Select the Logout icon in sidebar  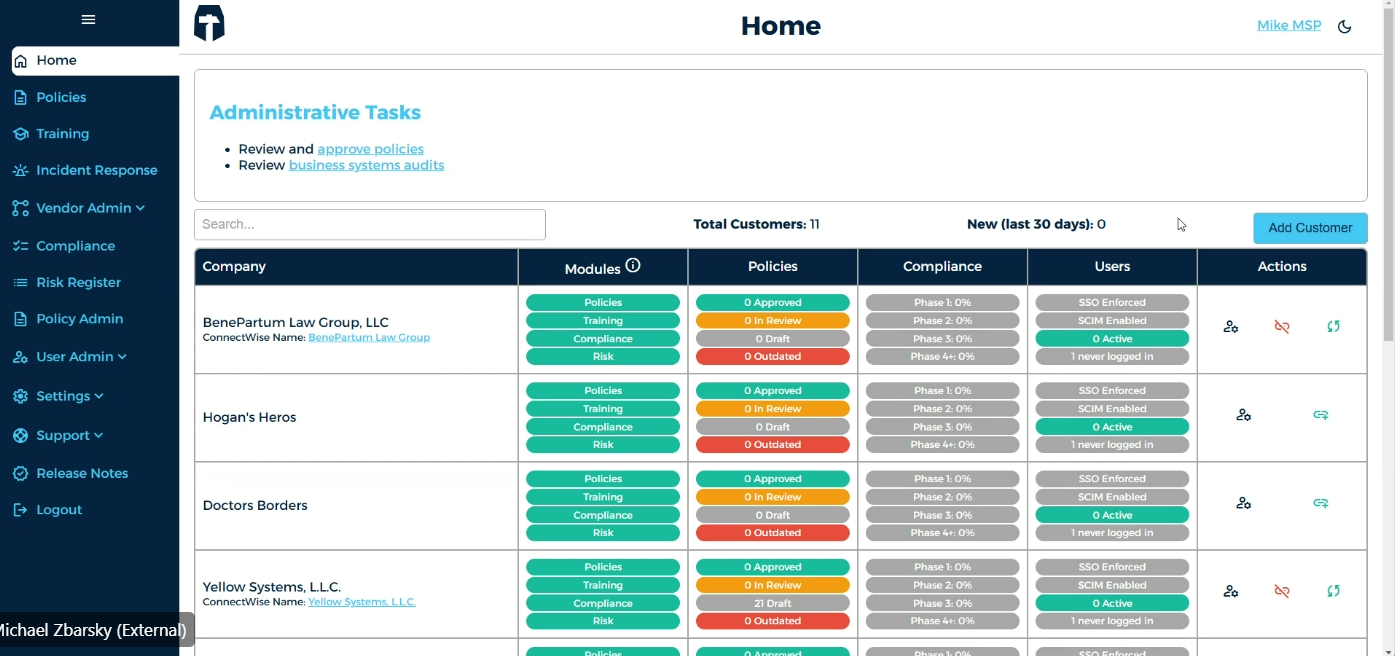pos(20,509)
